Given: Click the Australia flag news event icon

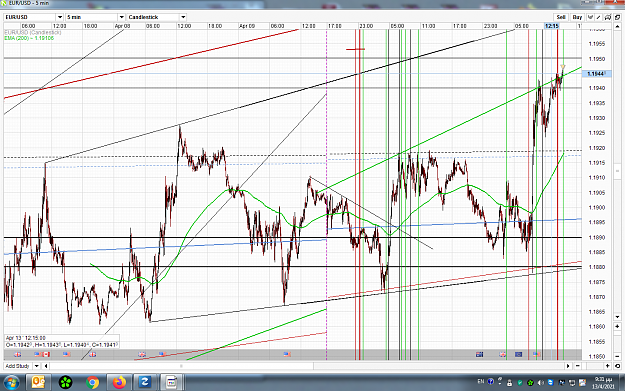Looking at the screenshot, I should click(x=480, y=354).
